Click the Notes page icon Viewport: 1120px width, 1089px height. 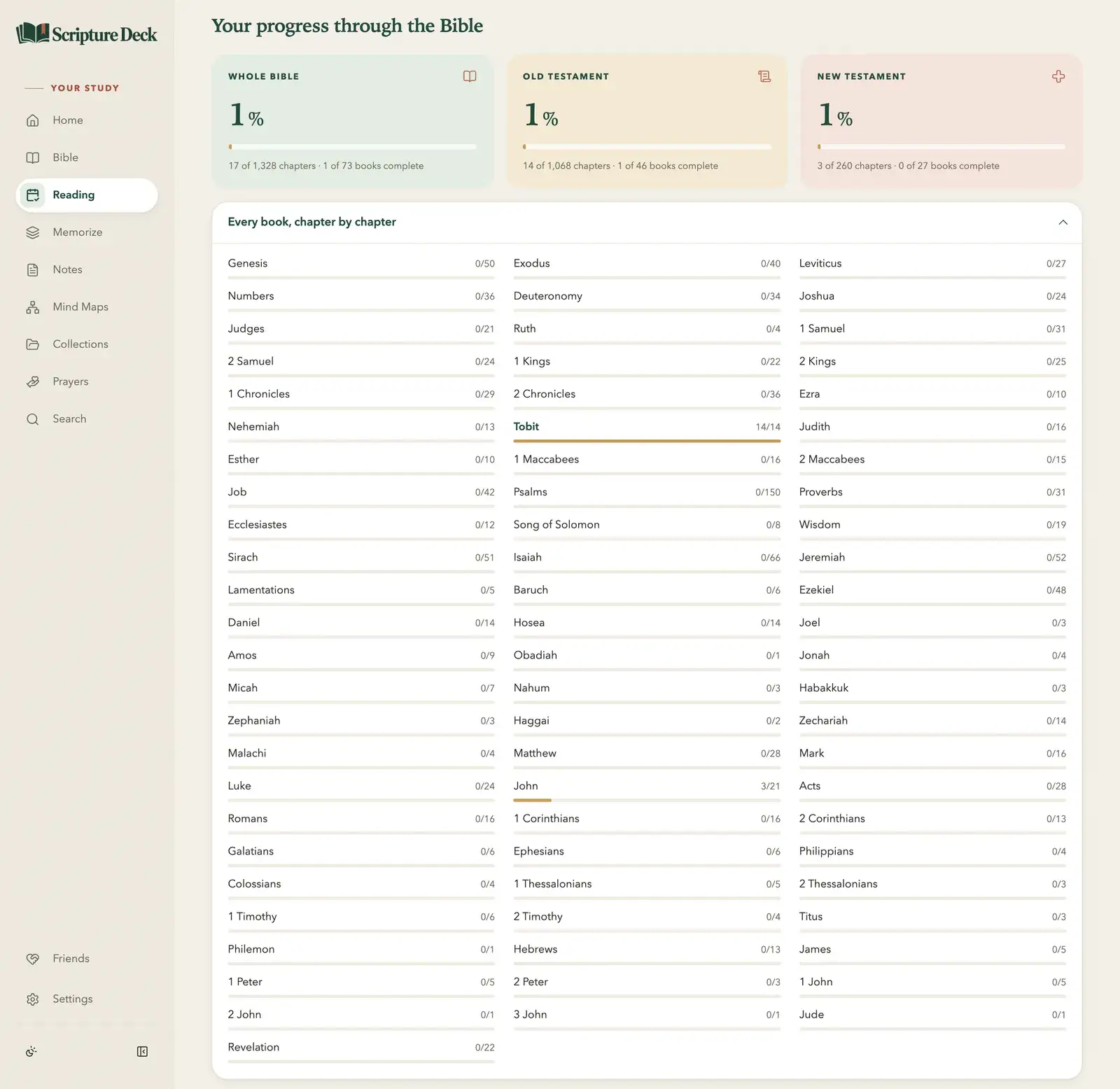[33, 269]
